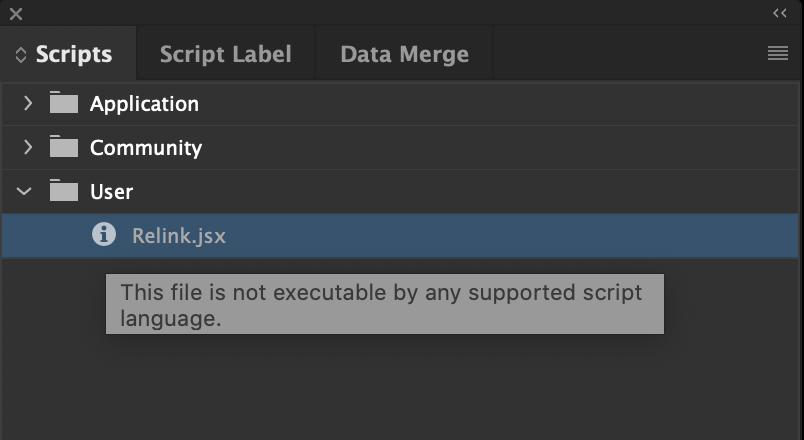Click the Community folder icon
Viewport: 804px width, 440px height.
[64, 147]
